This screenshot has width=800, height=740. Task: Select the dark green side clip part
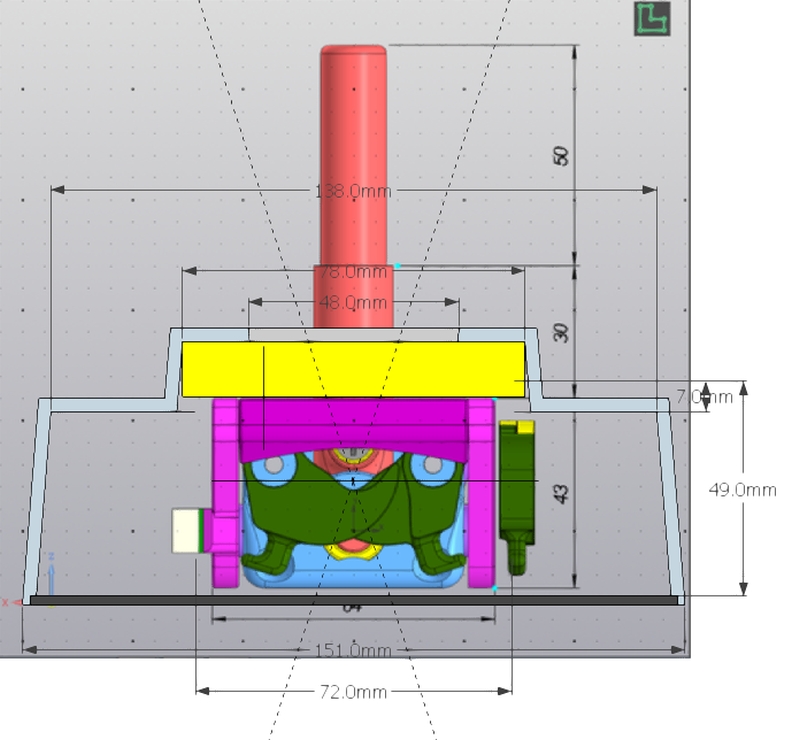point(517,498)
